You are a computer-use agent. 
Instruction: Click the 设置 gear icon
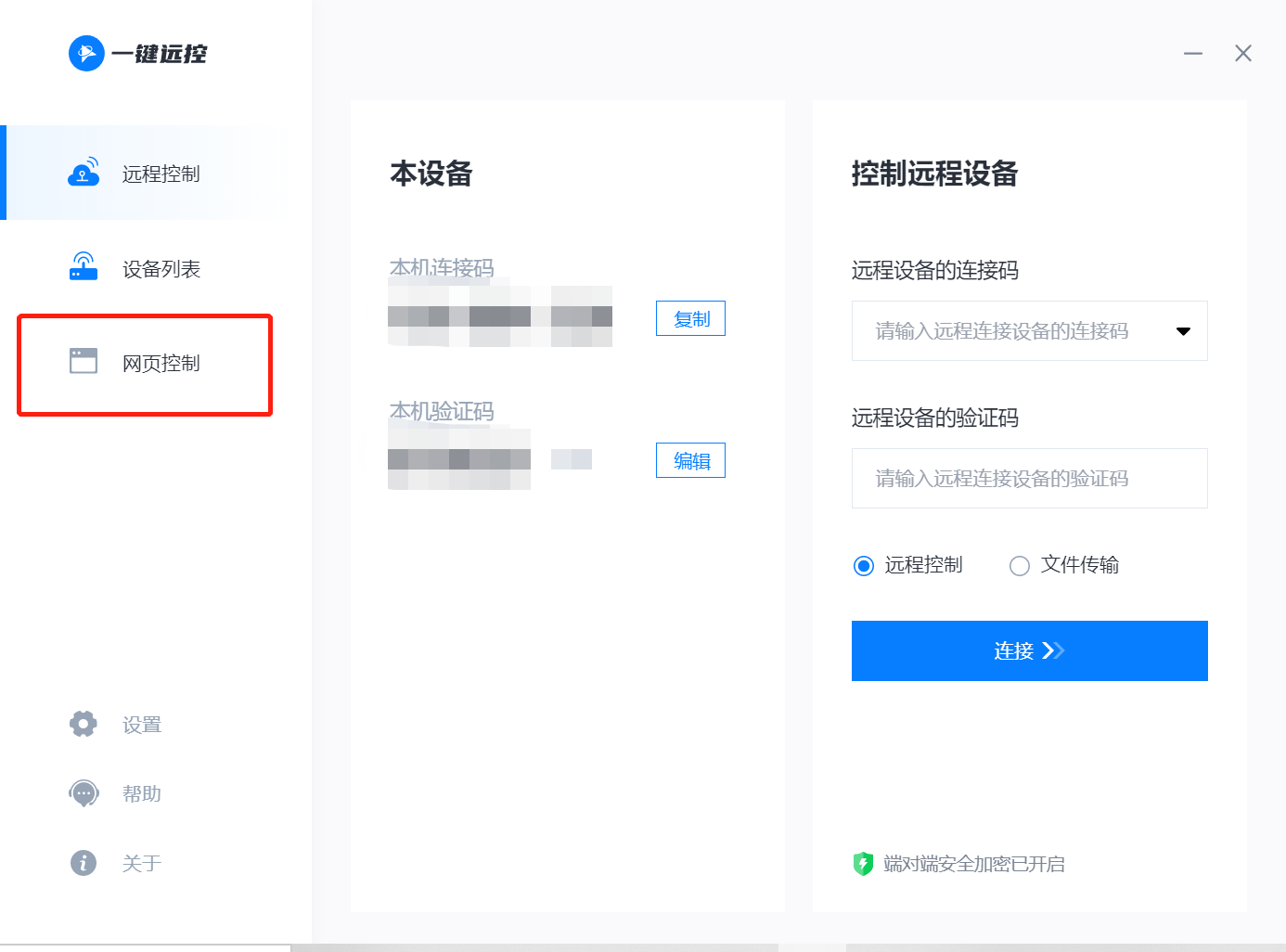click(84, 724)
